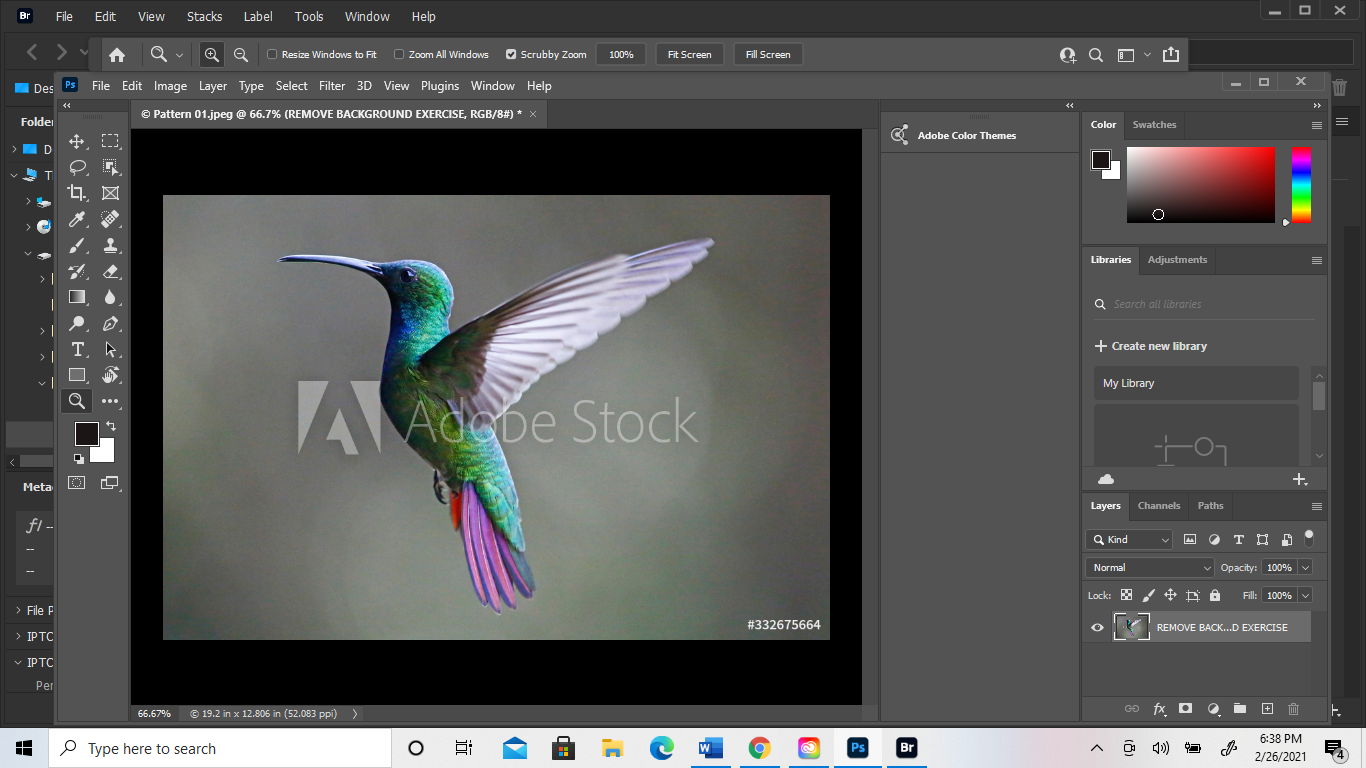Open Add layer style with the fx icon
1366x768 pixels.
coord(1159,709)
